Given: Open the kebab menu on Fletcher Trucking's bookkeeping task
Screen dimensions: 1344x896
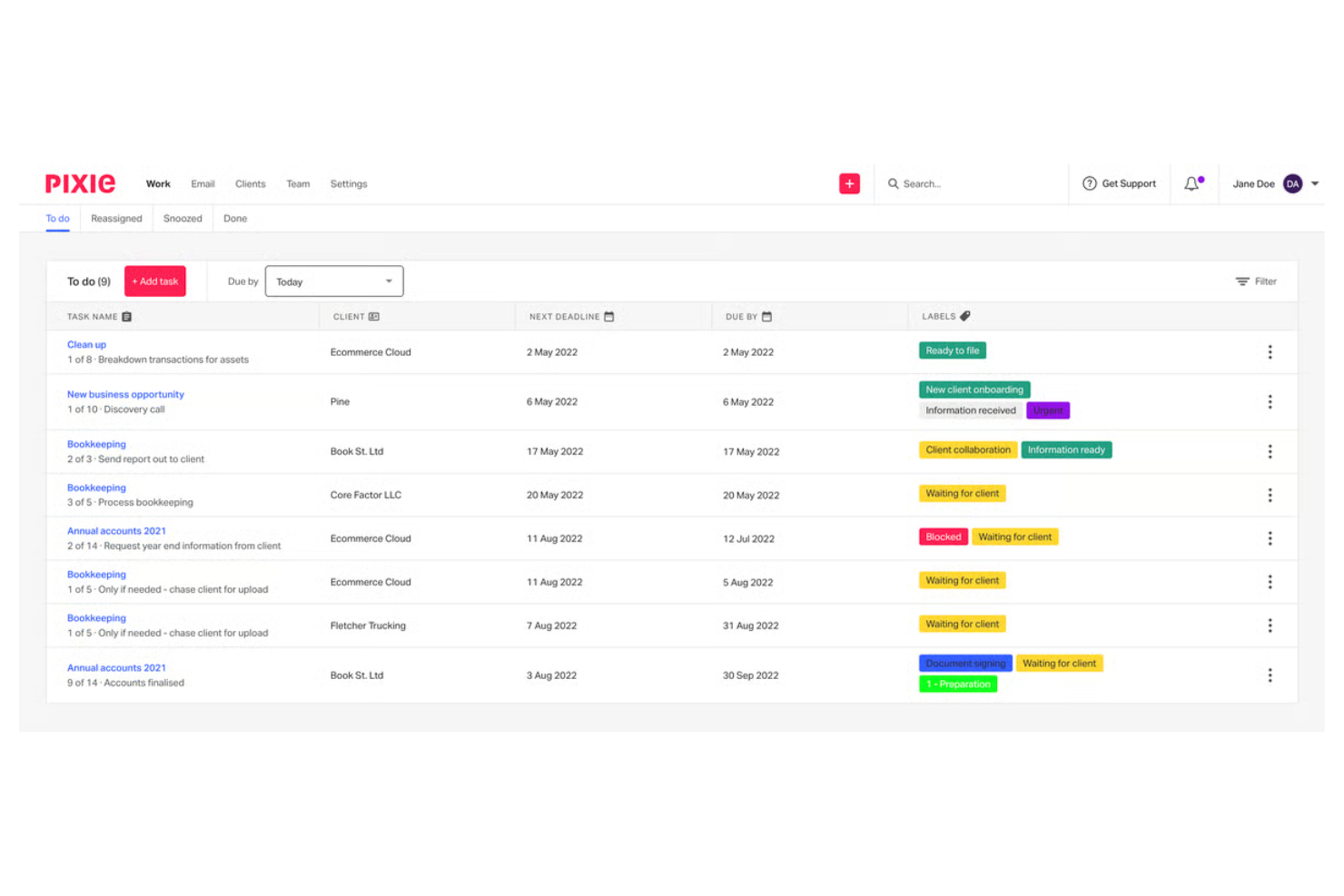Looking at the screenshot, I should (1270, 625).
